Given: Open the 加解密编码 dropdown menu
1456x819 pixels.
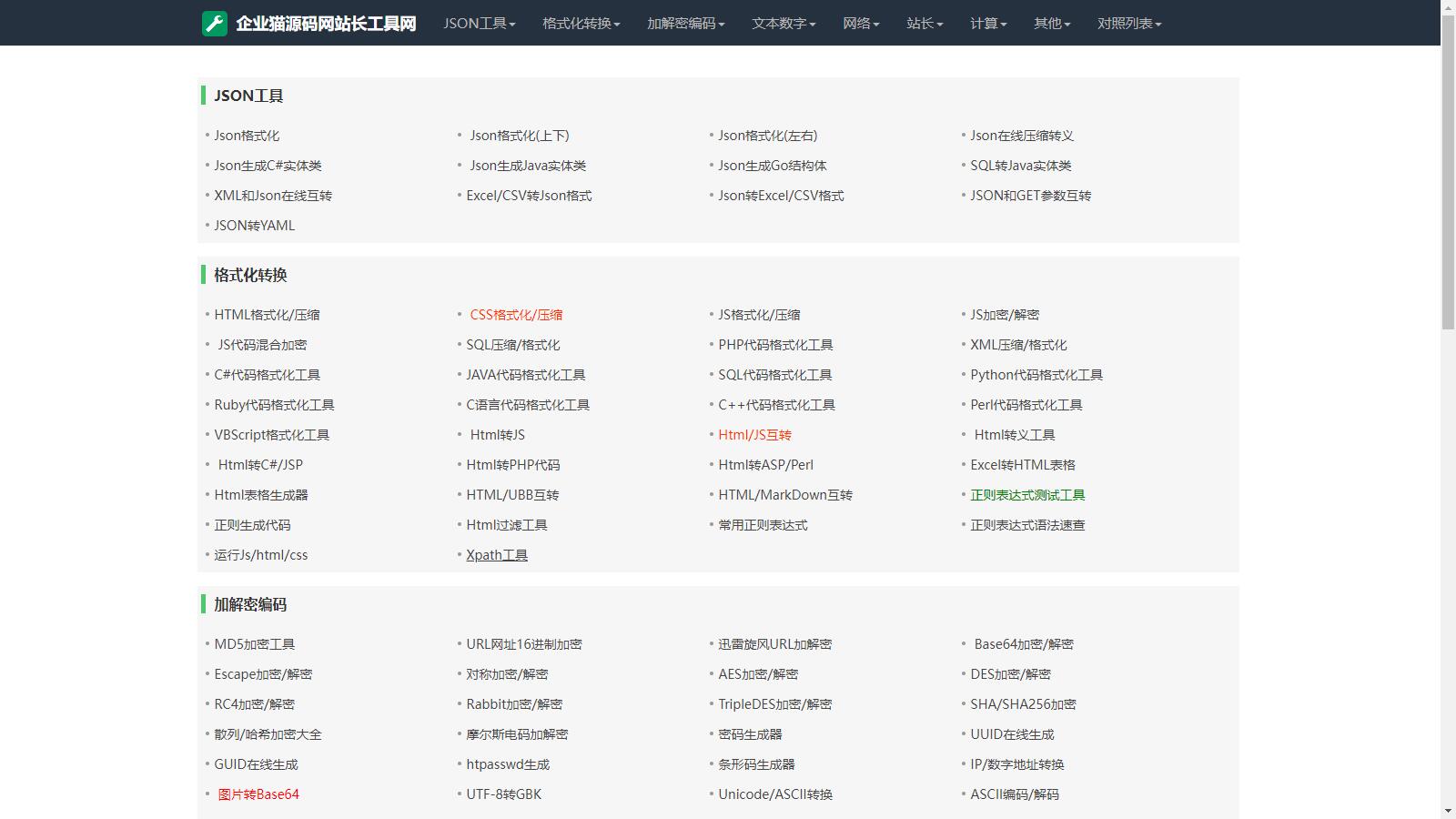Looking at the screenshot, I should [x=685, y=24].
